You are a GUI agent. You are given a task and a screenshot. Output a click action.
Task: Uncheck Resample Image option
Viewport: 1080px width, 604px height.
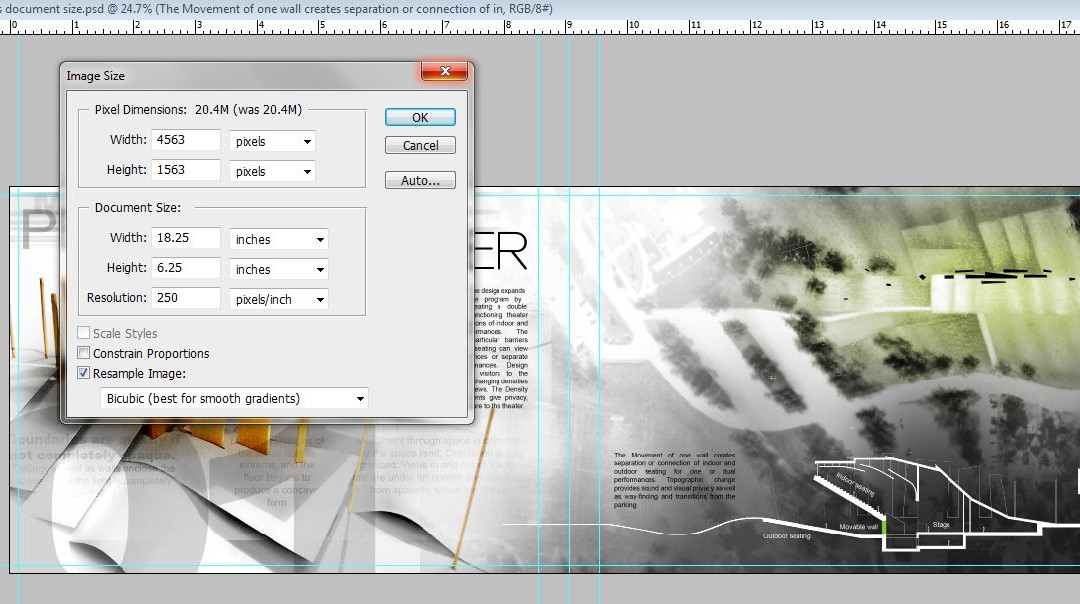[x=83, y=373]
